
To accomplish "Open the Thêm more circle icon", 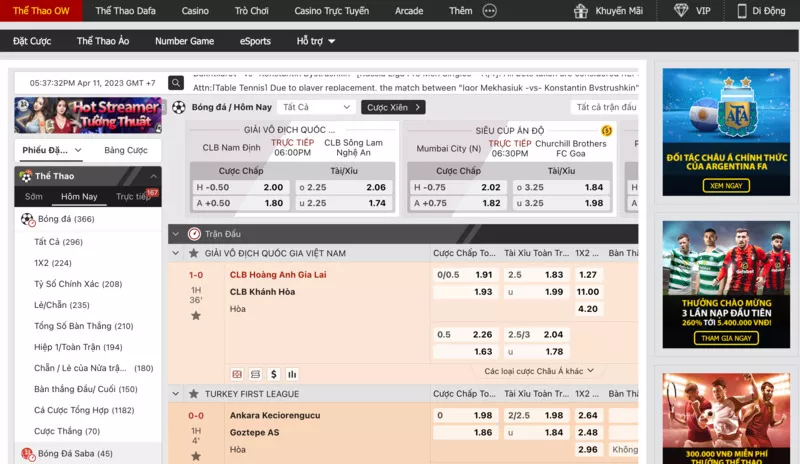I will coord(489,11).
